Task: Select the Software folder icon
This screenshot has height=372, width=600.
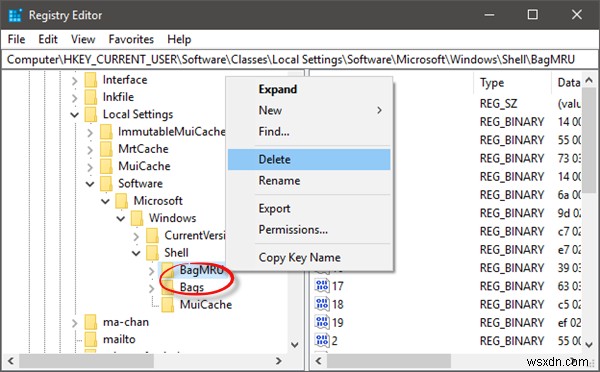Action: pos(106,184)
